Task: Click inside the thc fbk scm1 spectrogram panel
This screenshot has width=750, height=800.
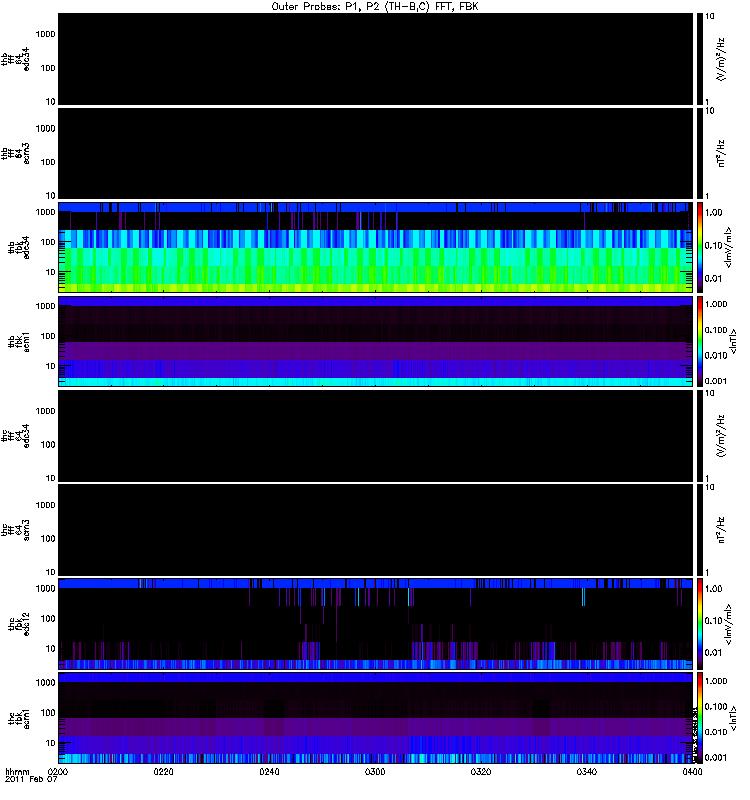Action: 375,718
